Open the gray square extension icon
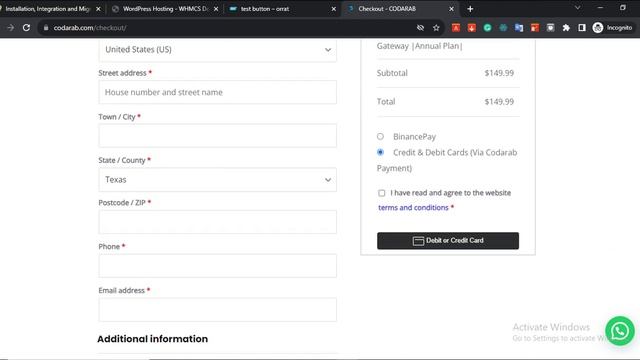This screenshot has height=360, width=640. pos(551,28)
